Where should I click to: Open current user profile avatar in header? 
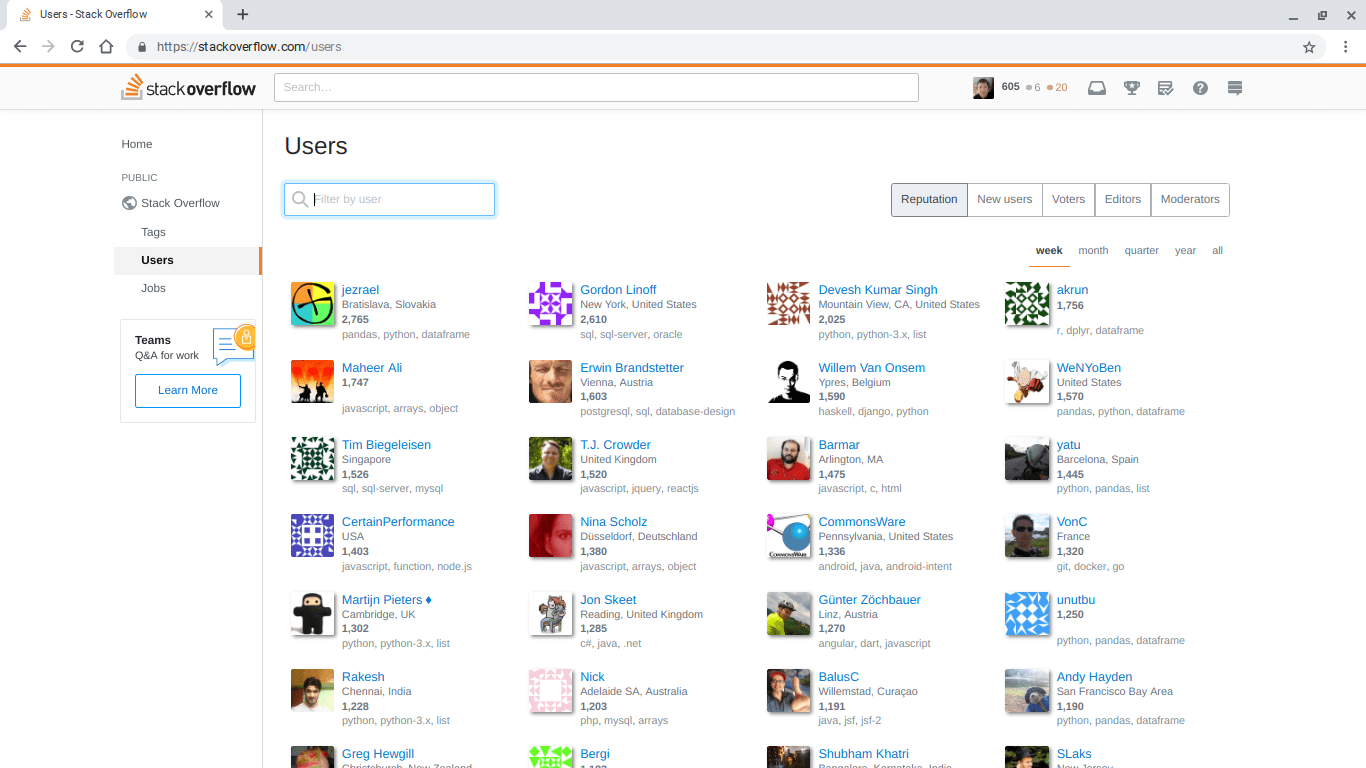pyautogui.click(x=983, y=88)
